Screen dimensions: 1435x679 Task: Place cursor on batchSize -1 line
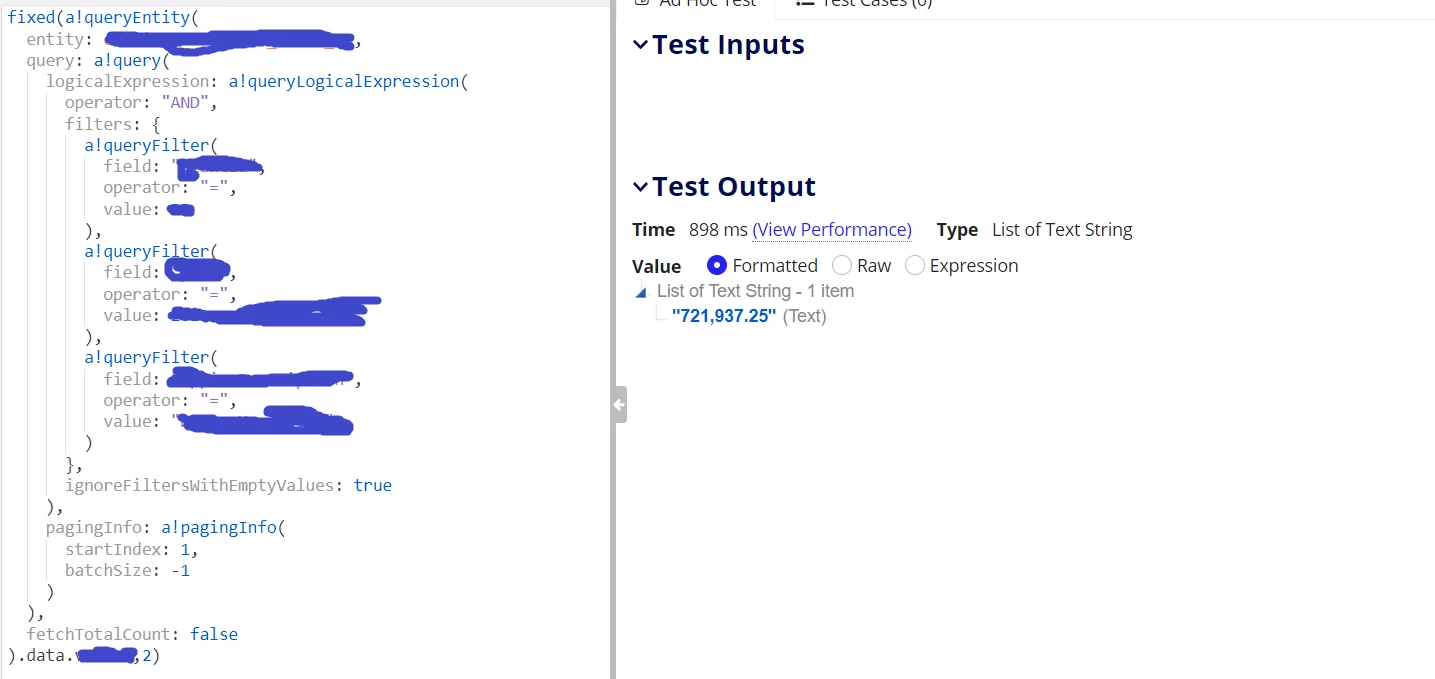coord(127,570)
